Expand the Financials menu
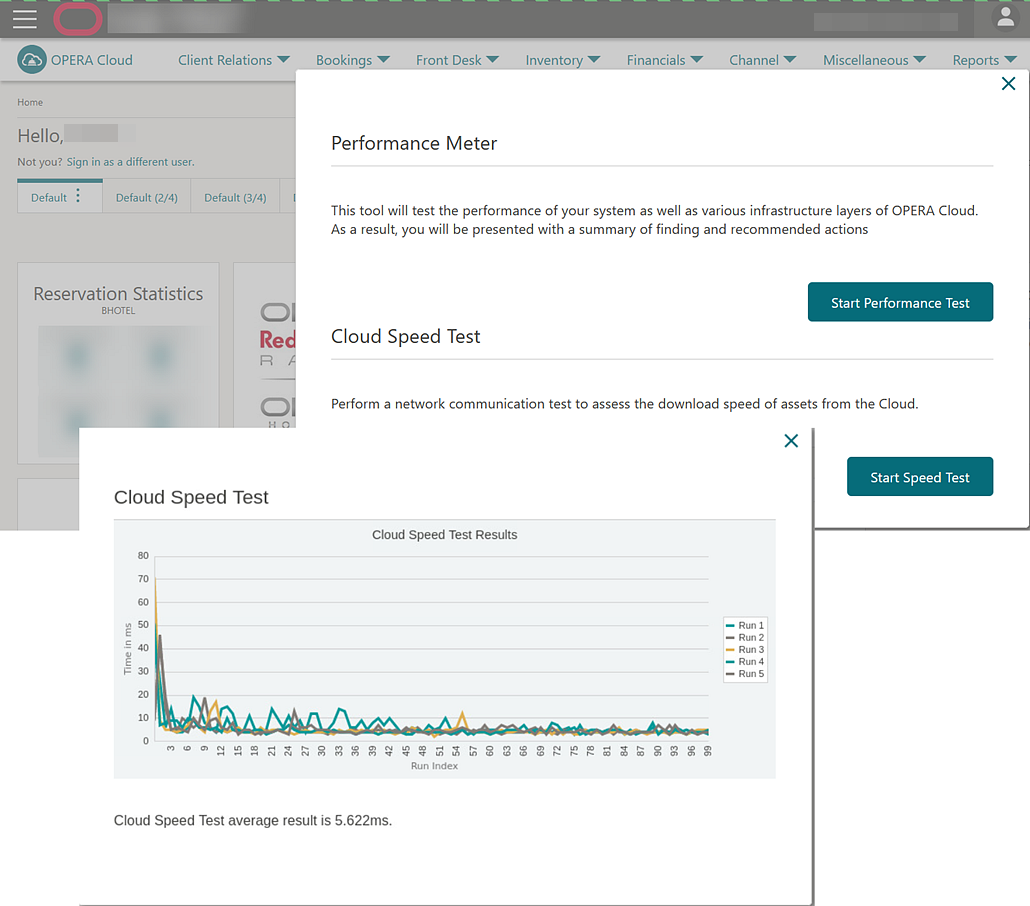This screenshot has height=906, width=1030. [664, 60]
